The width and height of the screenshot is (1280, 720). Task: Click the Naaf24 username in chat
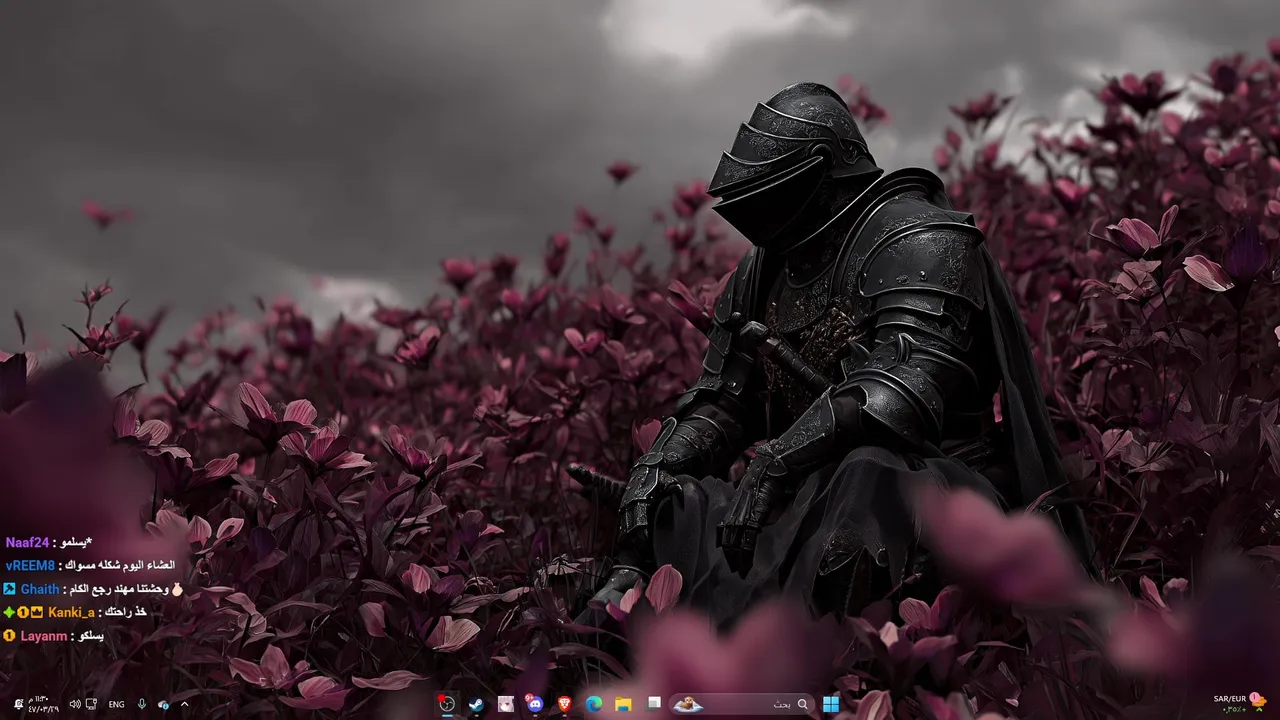point(27,542)
